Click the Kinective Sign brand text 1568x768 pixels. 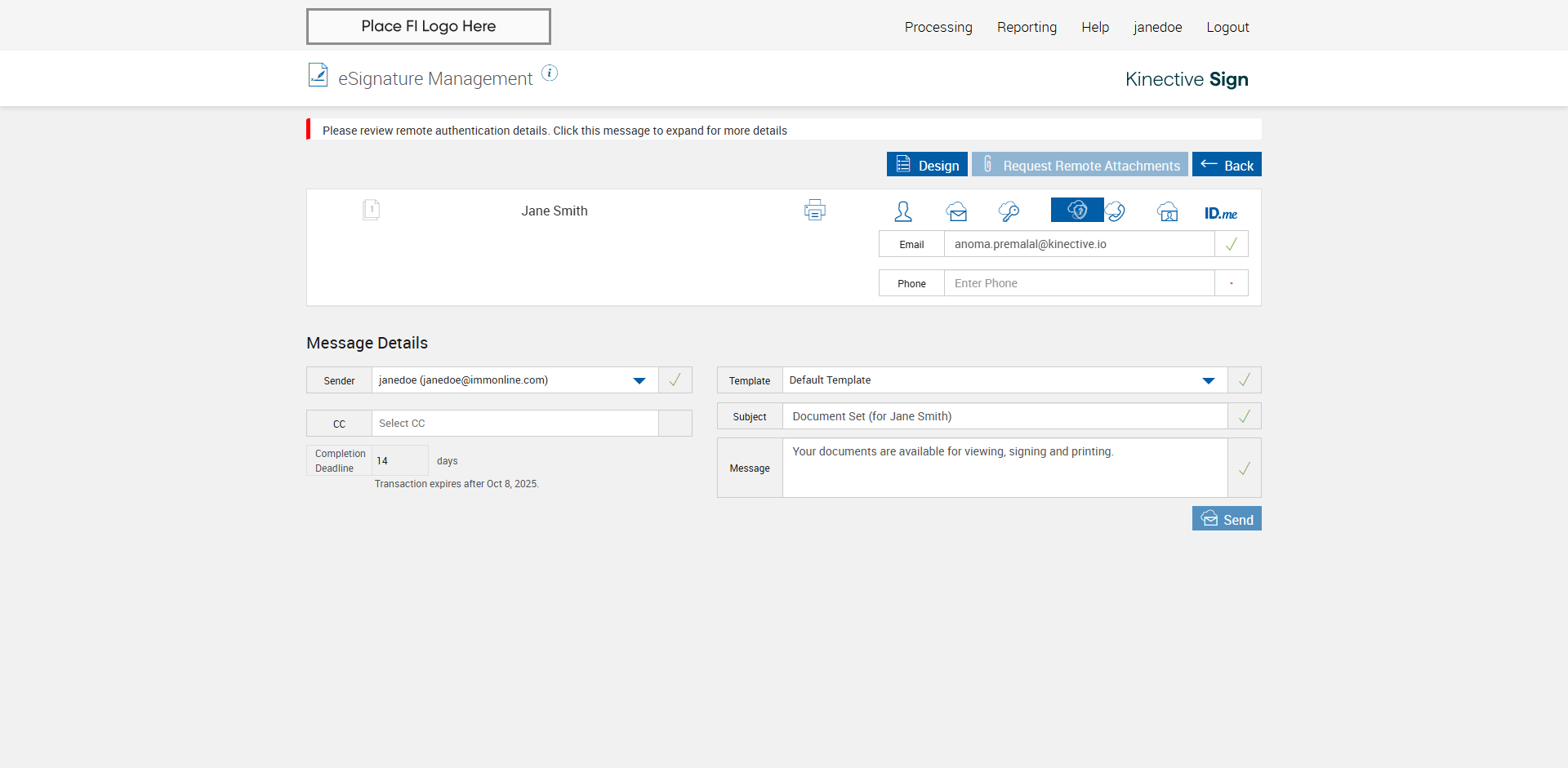pyautogui.click(x=1187, y=79)
